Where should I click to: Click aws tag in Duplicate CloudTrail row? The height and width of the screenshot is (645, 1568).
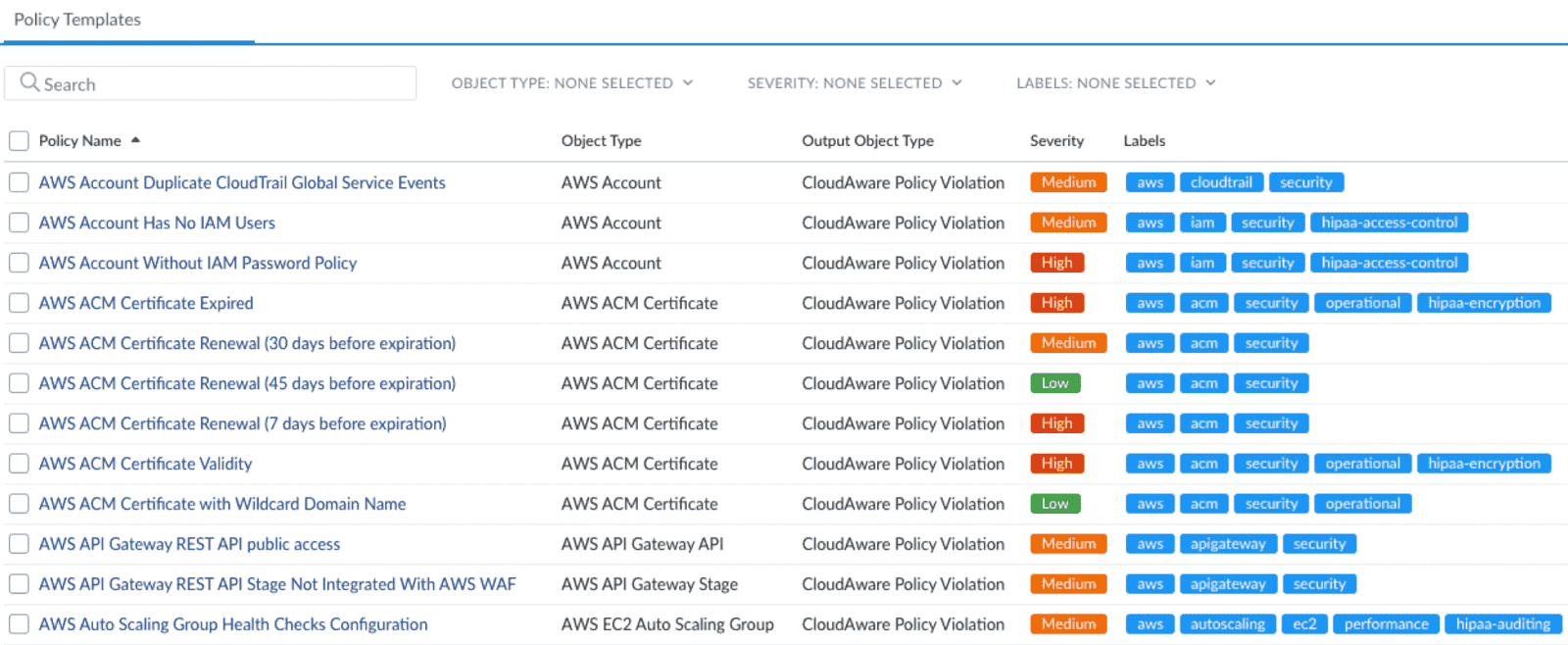(1150, 182)
